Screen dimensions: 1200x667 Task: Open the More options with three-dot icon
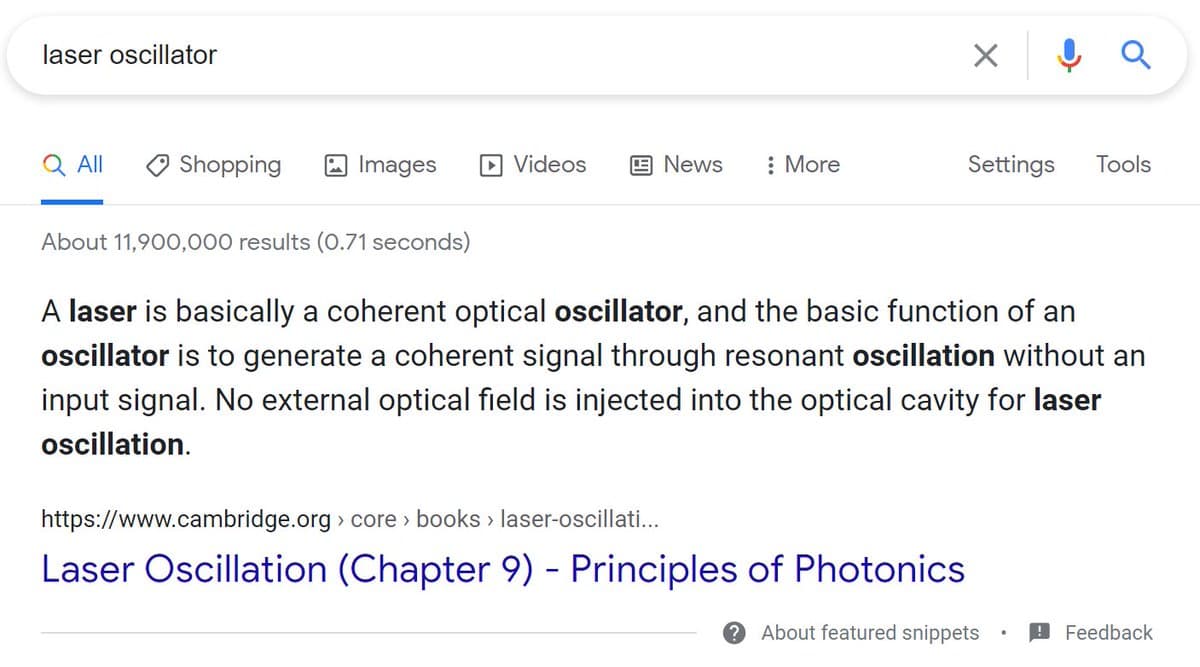(x=800, y=164)
